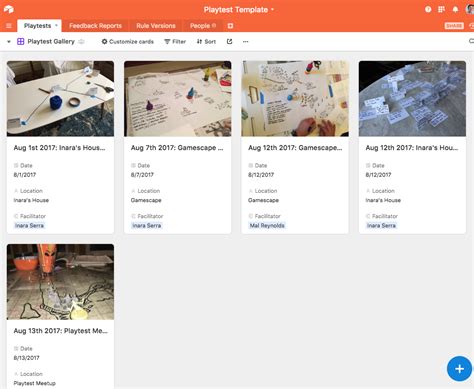Click the share view export icon
The image size is (474, 389).
coord(229,41)
